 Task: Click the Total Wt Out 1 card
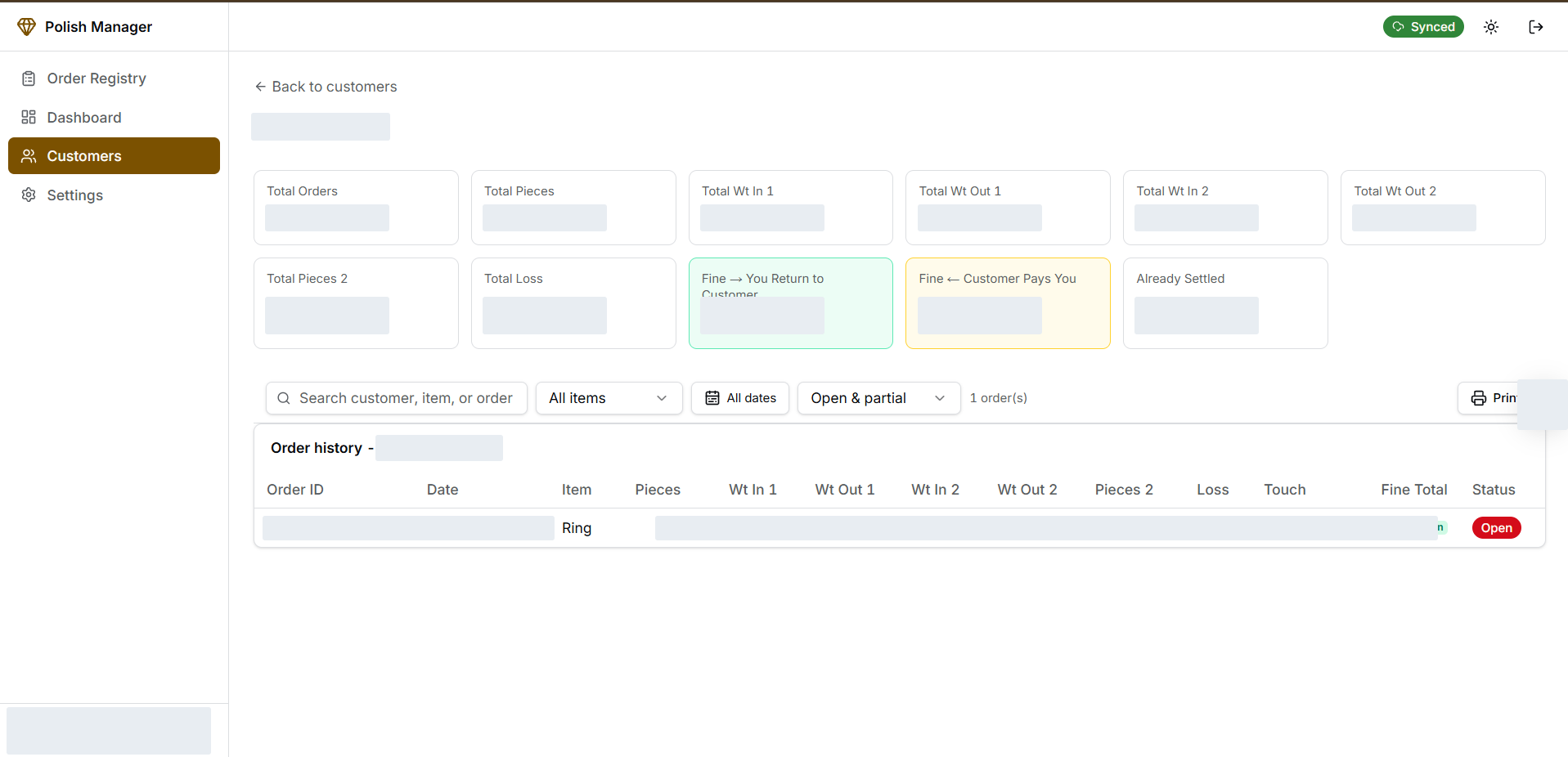(1008, 208)
